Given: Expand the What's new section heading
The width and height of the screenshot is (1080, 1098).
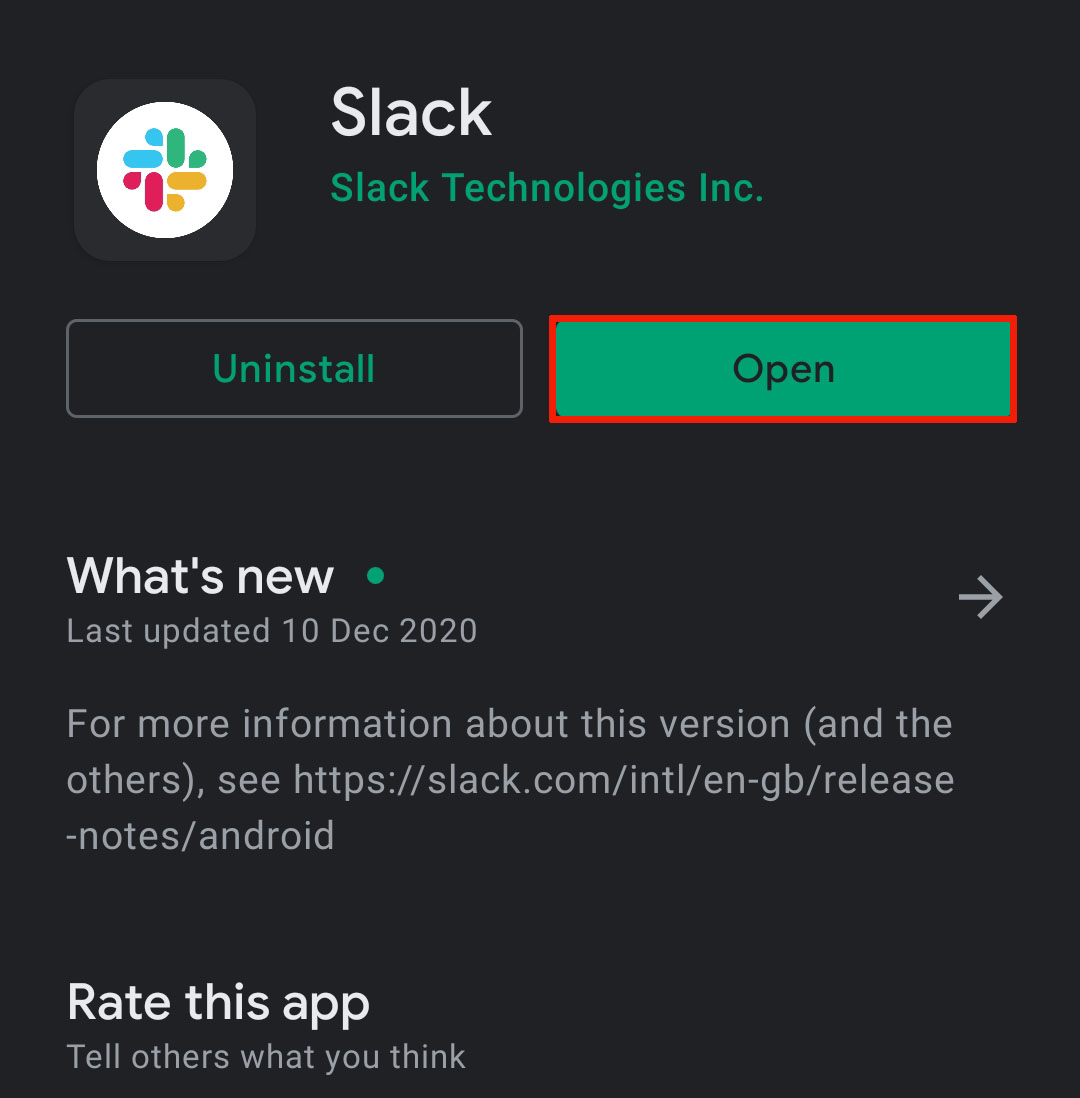Looking at the screenshot, I should coord(200,576).
